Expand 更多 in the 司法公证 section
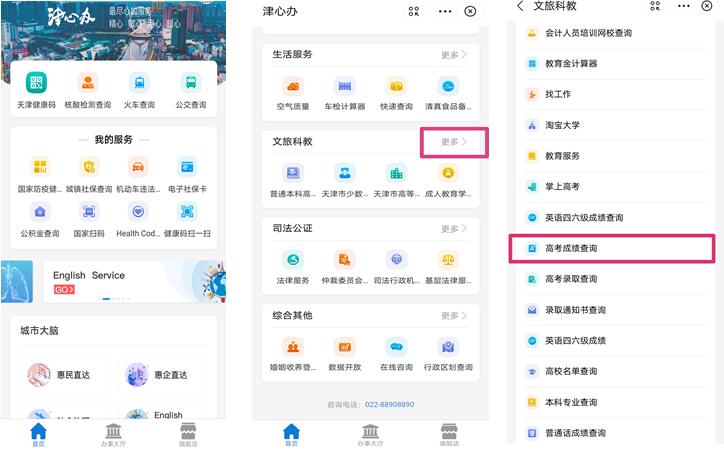The width and height of the screenshot is (724, 471). (454, 229)
